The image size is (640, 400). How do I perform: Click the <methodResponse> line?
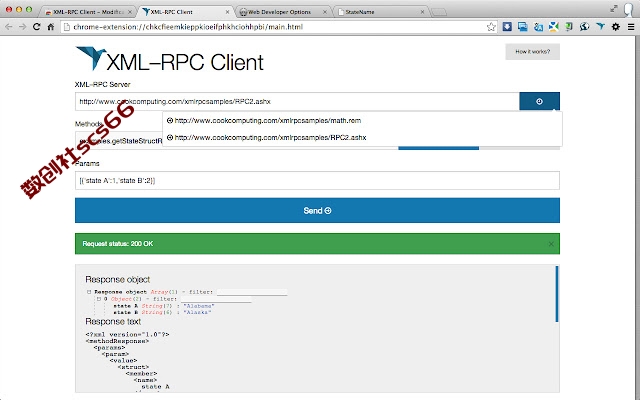tap(117, 341)
